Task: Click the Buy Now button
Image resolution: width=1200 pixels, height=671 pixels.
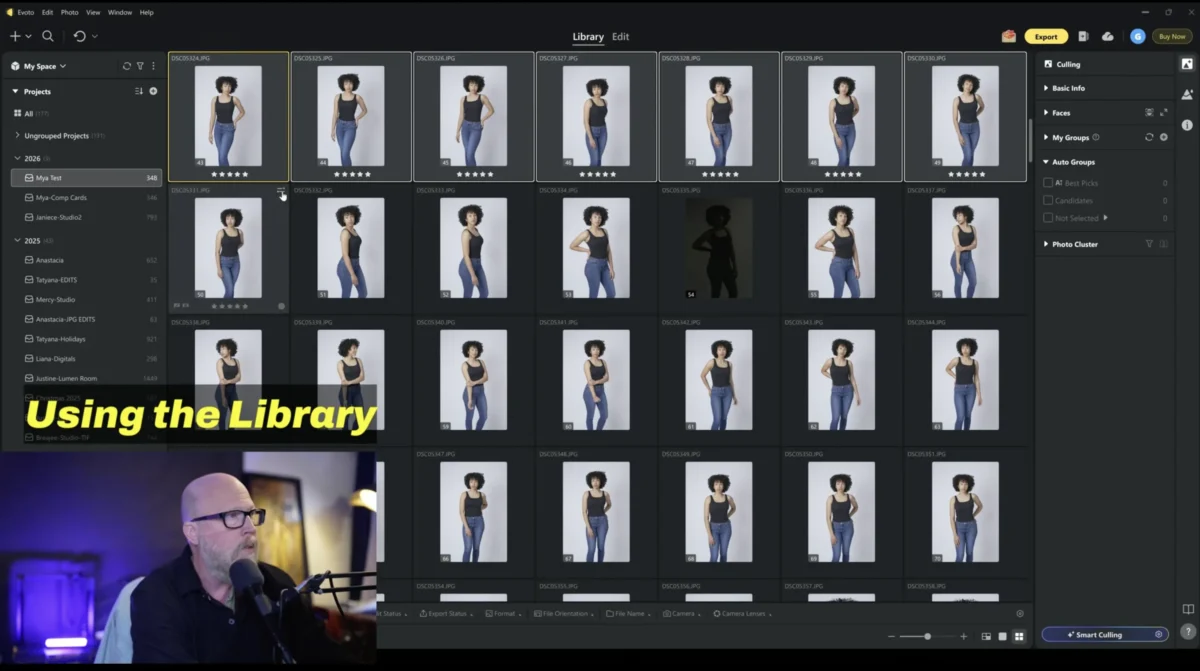Action: tap(1172, 36)
